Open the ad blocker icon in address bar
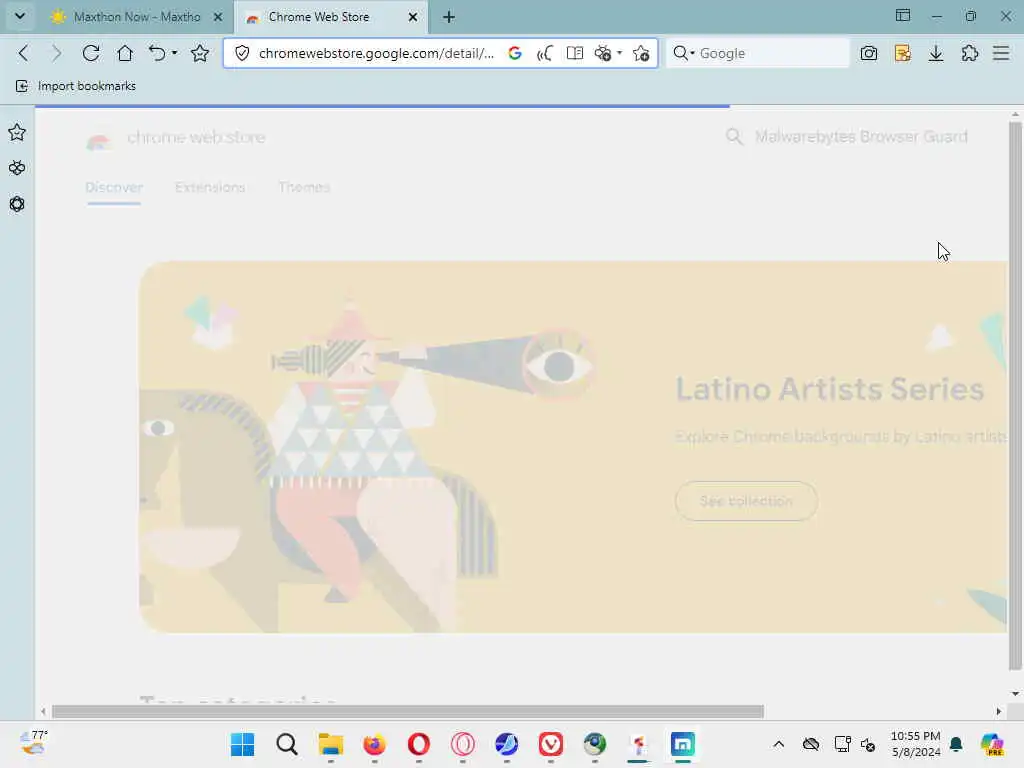This screenshot has width=1024, height=768. click(603, 53)
